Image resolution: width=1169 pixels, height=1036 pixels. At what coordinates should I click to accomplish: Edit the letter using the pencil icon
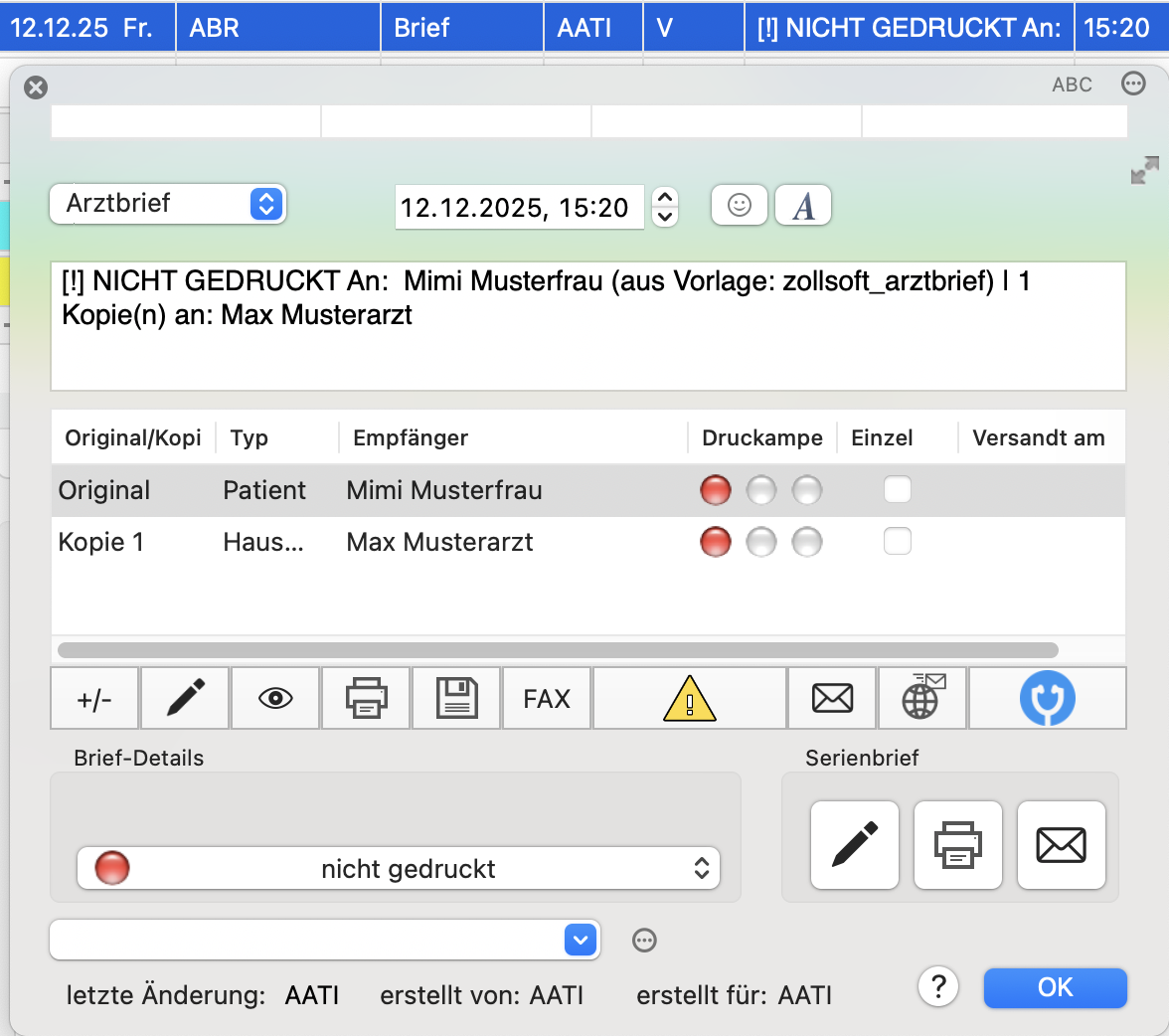184,698
